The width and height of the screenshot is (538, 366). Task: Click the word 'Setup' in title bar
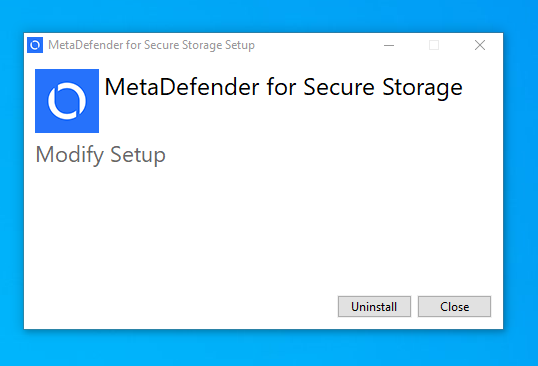pos(240,45)
